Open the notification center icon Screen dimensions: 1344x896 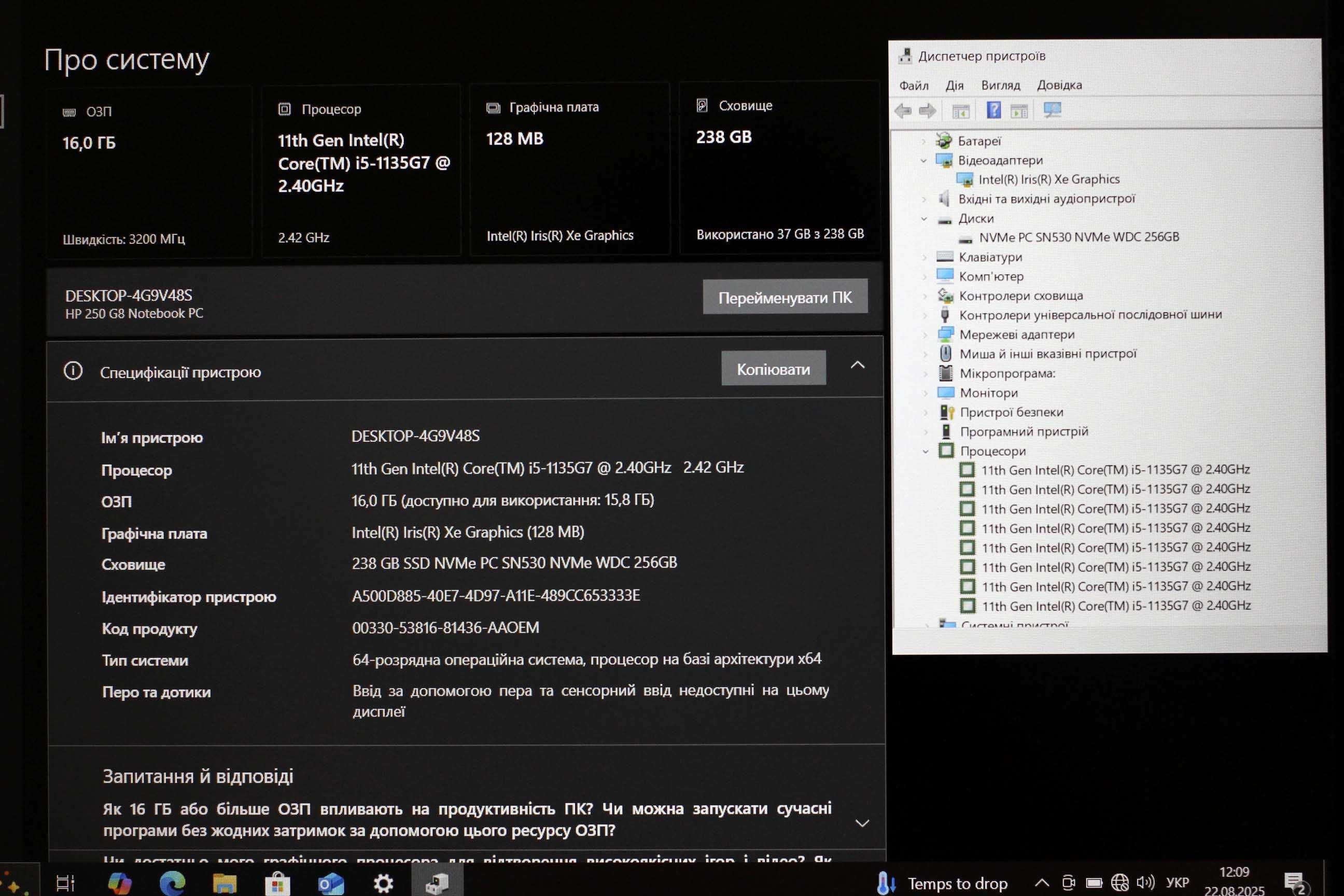click(1295, 883)
